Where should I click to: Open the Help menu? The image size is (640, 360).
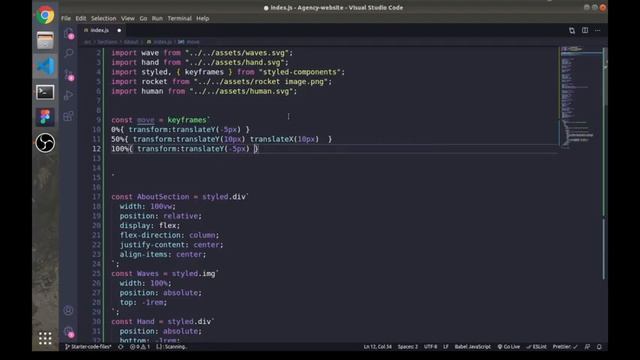coord(202,18)
